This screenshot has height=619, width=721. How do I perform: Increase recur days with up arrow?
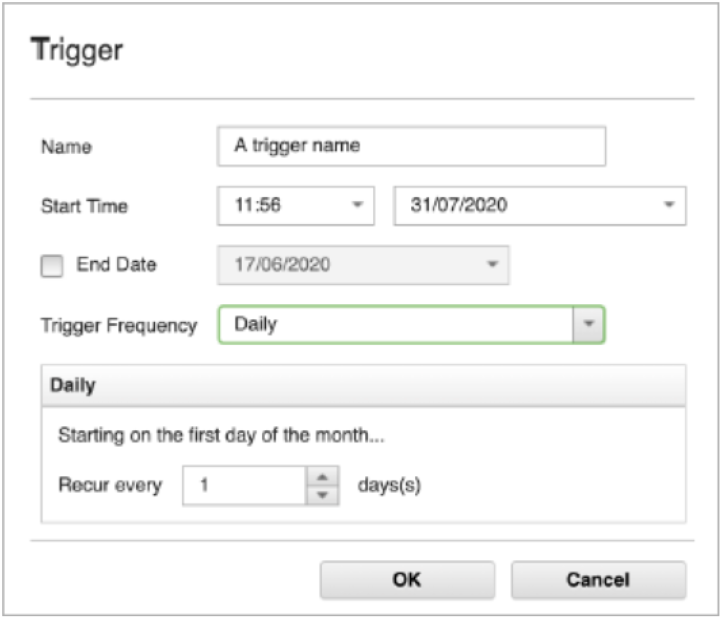click(322, 477)
